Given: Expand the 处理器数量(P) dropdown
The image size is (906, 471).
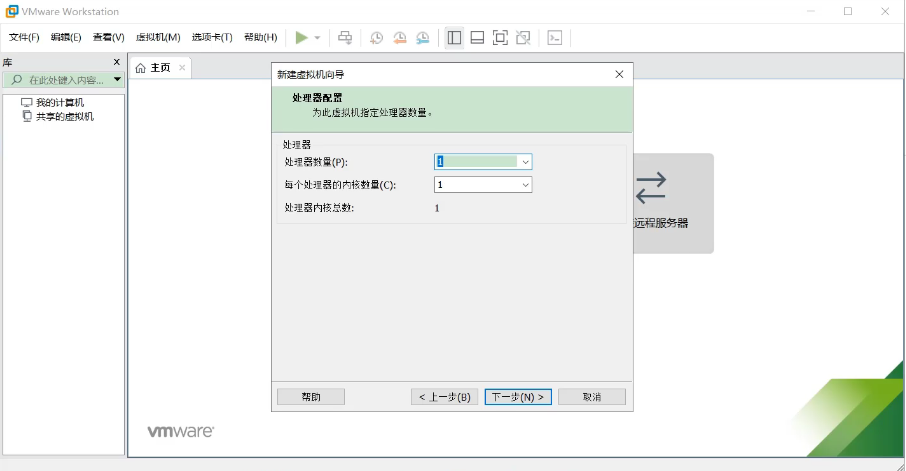Looking at the screenshot, I should click(x=525, y=162).
